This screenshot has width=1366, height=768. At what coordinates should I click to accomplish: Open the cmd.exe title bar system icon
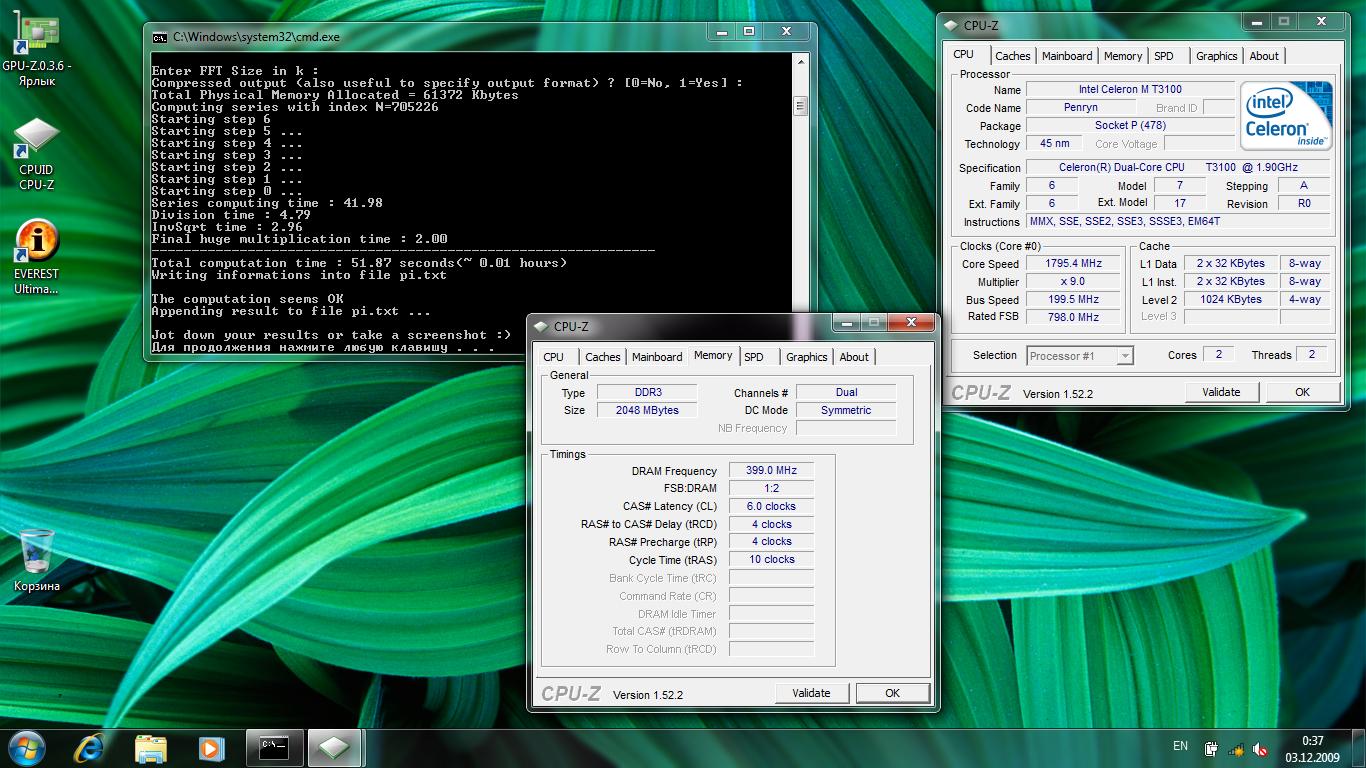click(160, 37)
